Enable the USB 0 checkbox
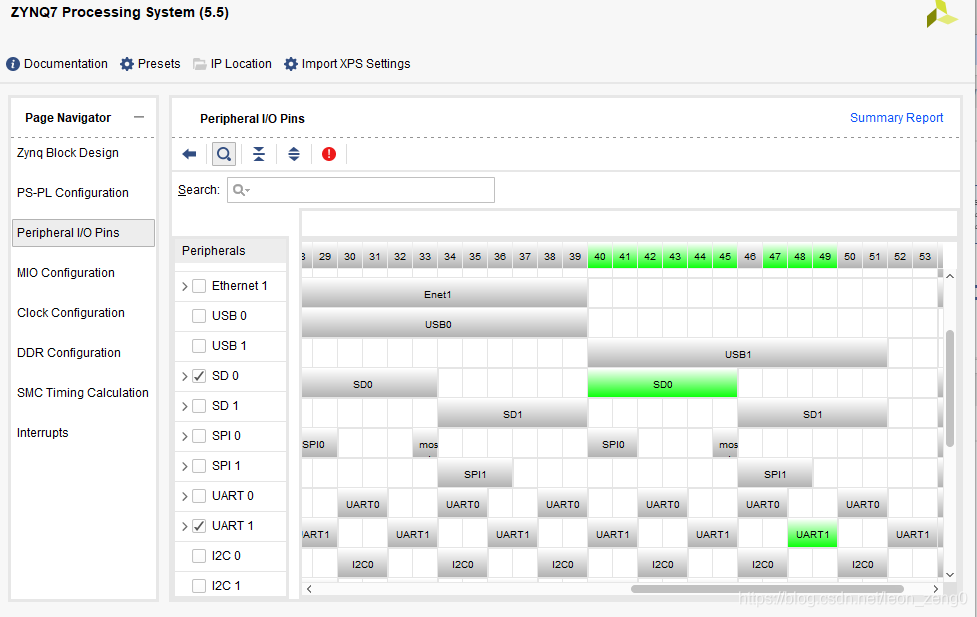Screen dimensions: 977x617 click(199, 316)
